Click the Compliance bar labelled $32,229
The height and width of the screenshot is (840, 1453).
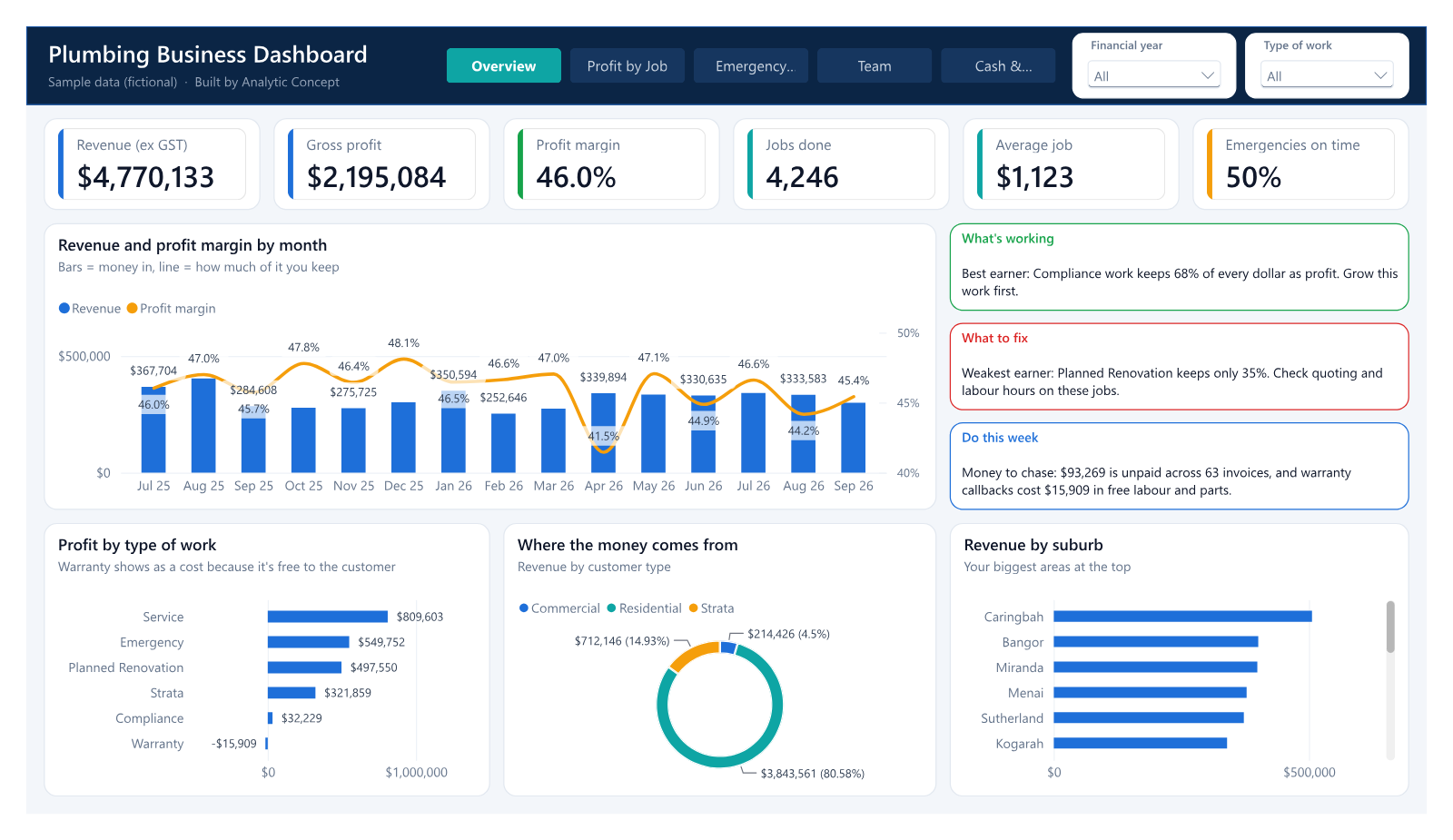coord(270,718)
